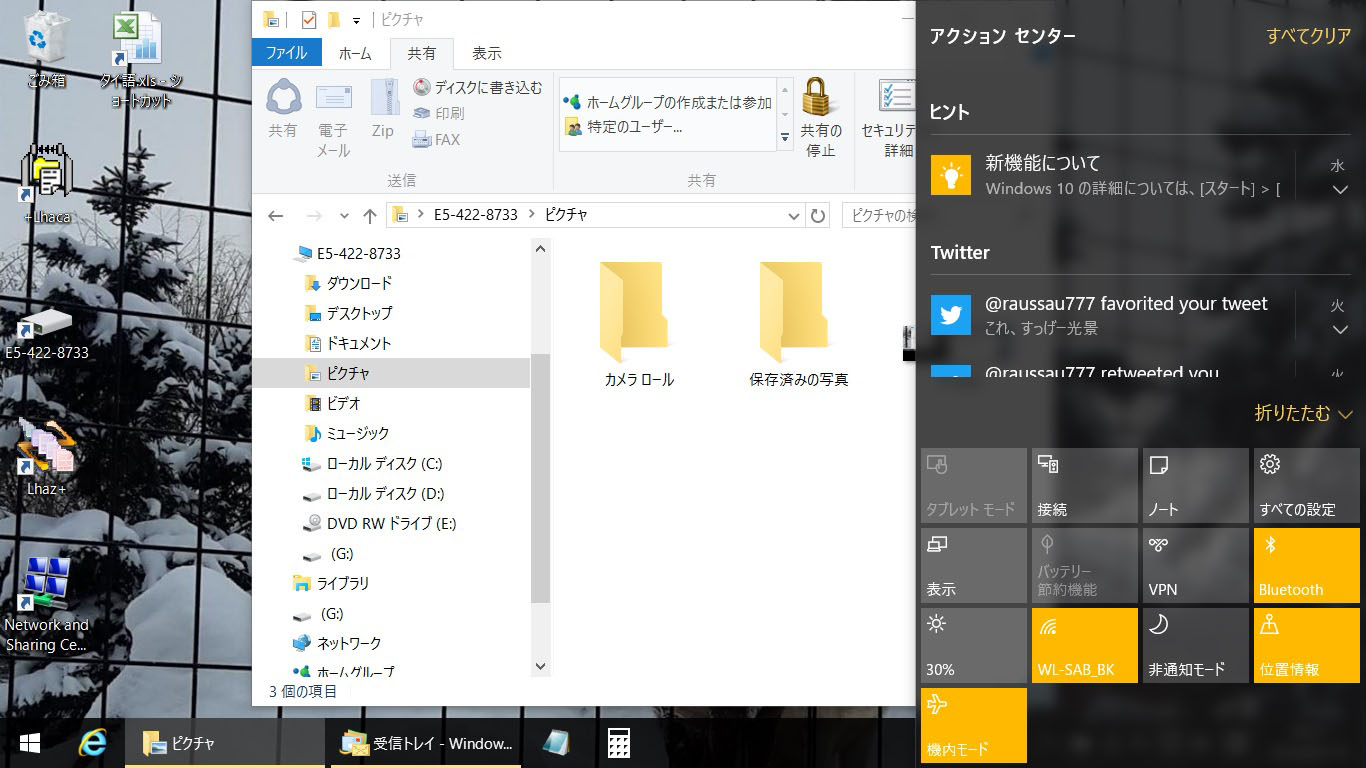This screenshot has width=1366, height=768.
Task: Choose 特定のユーザー share option
Action: [x=624, y=127]
